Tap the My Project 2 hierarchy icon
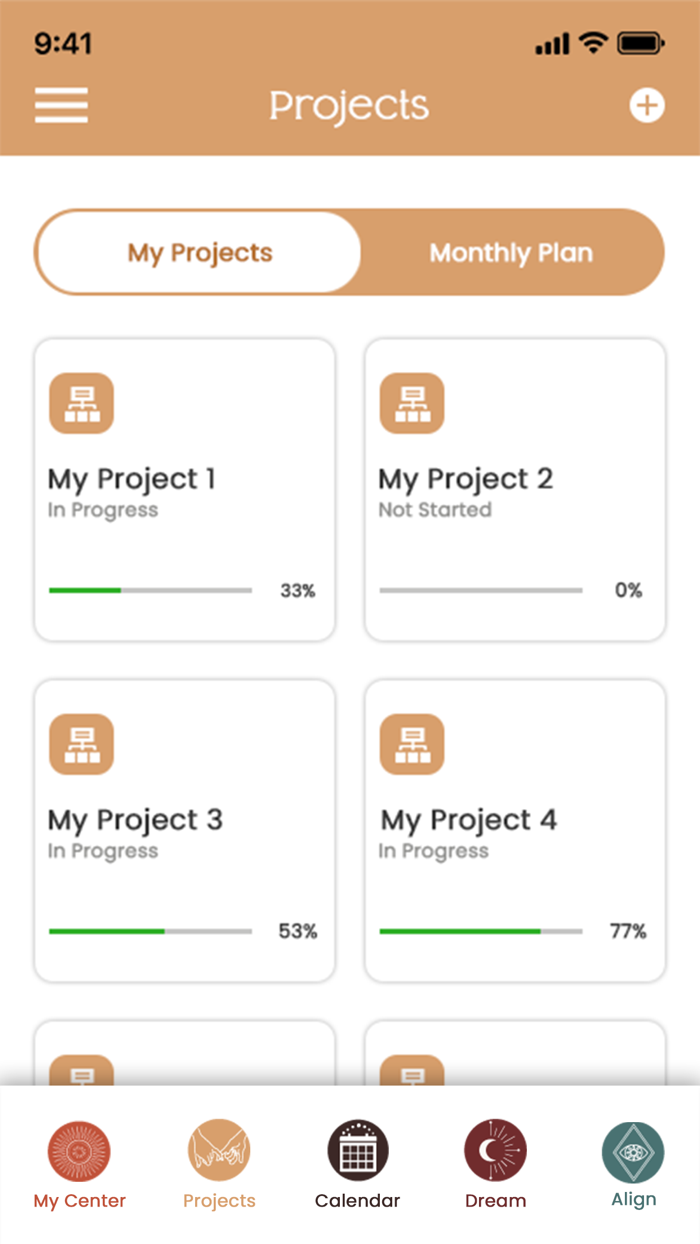Screen dimensions: 700x1244 411,403
